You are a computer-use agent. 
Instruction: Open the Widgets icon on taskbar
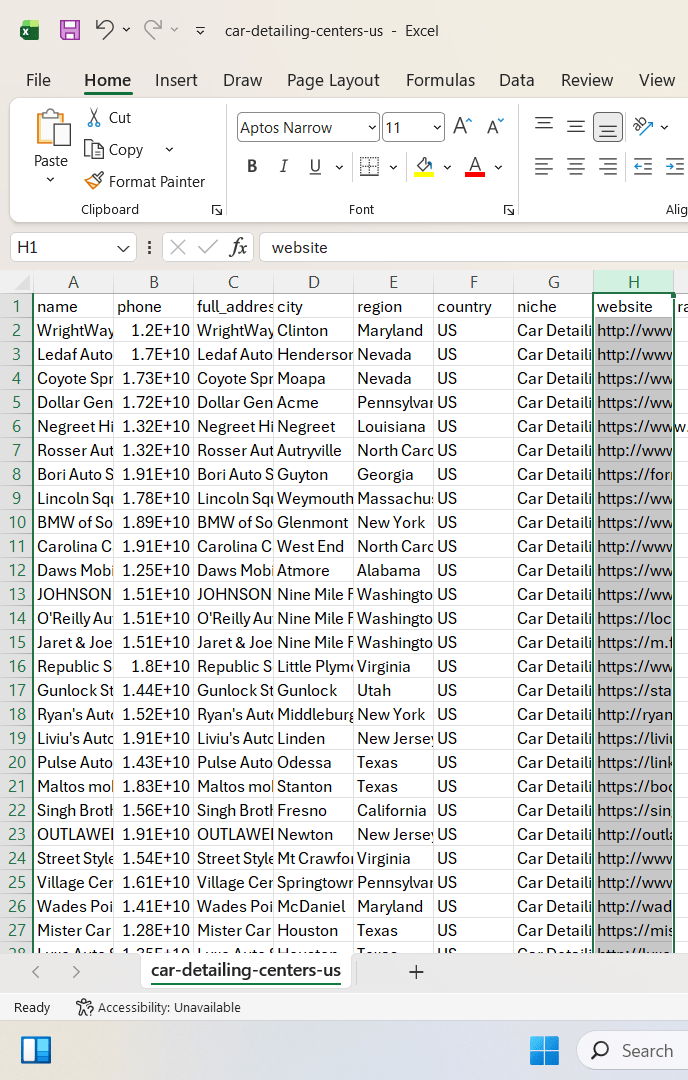[36, 1050]
